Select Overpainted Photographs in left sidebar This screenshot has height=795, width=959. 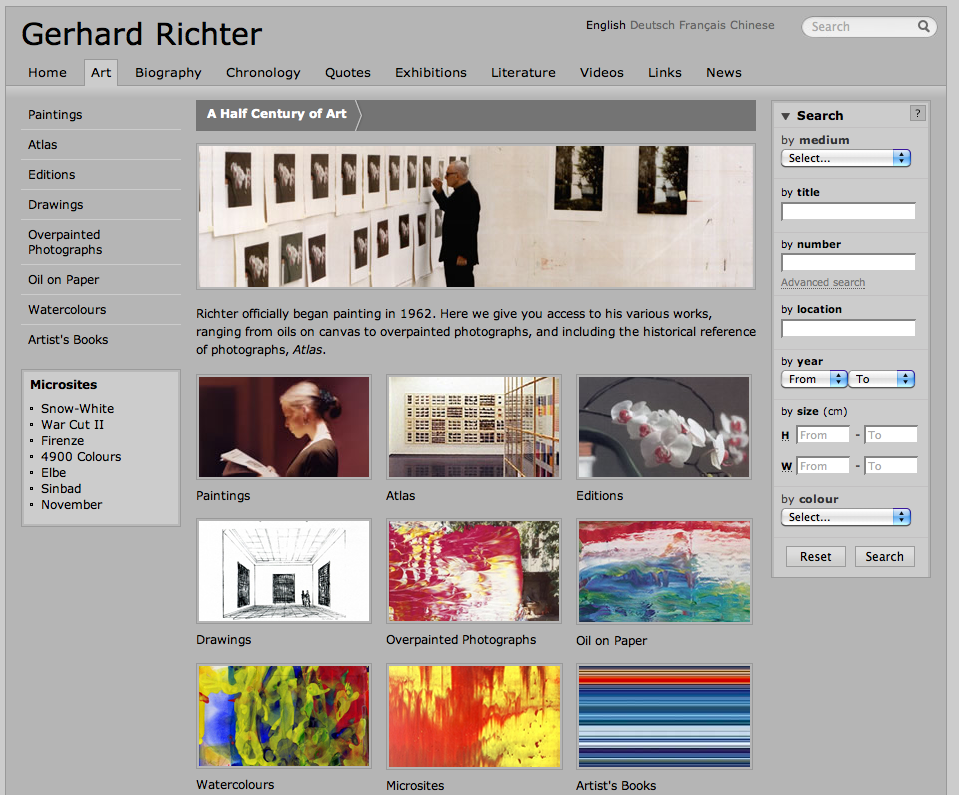pos(65,242)
